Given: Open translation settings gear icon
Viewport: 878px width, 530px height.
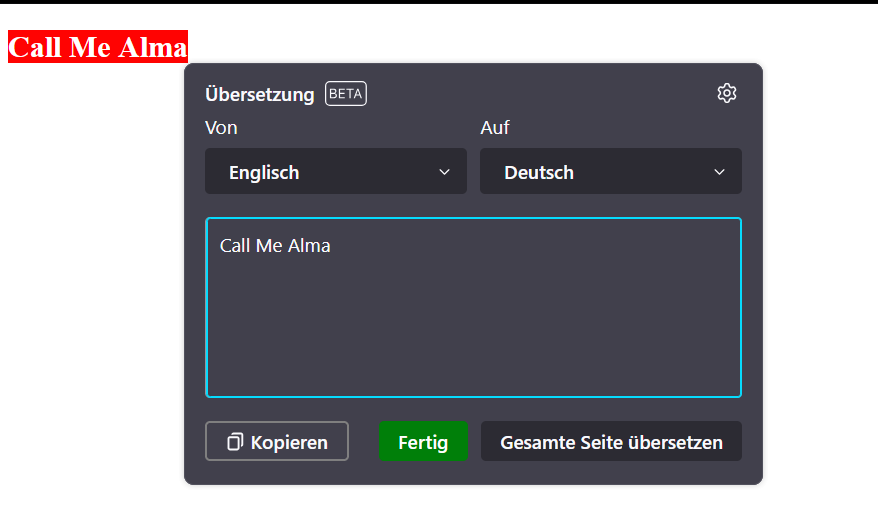Looking at the screenshot, I should tap(727, 93).
